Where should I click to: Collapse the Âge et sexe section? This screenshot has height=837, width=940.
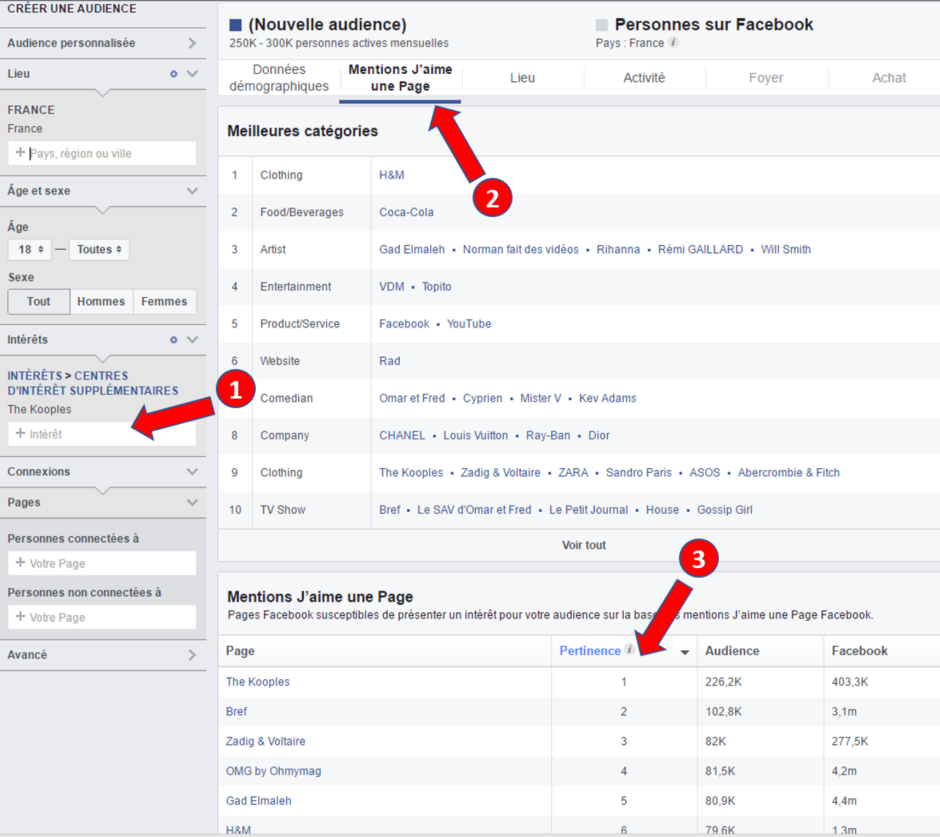192,191
